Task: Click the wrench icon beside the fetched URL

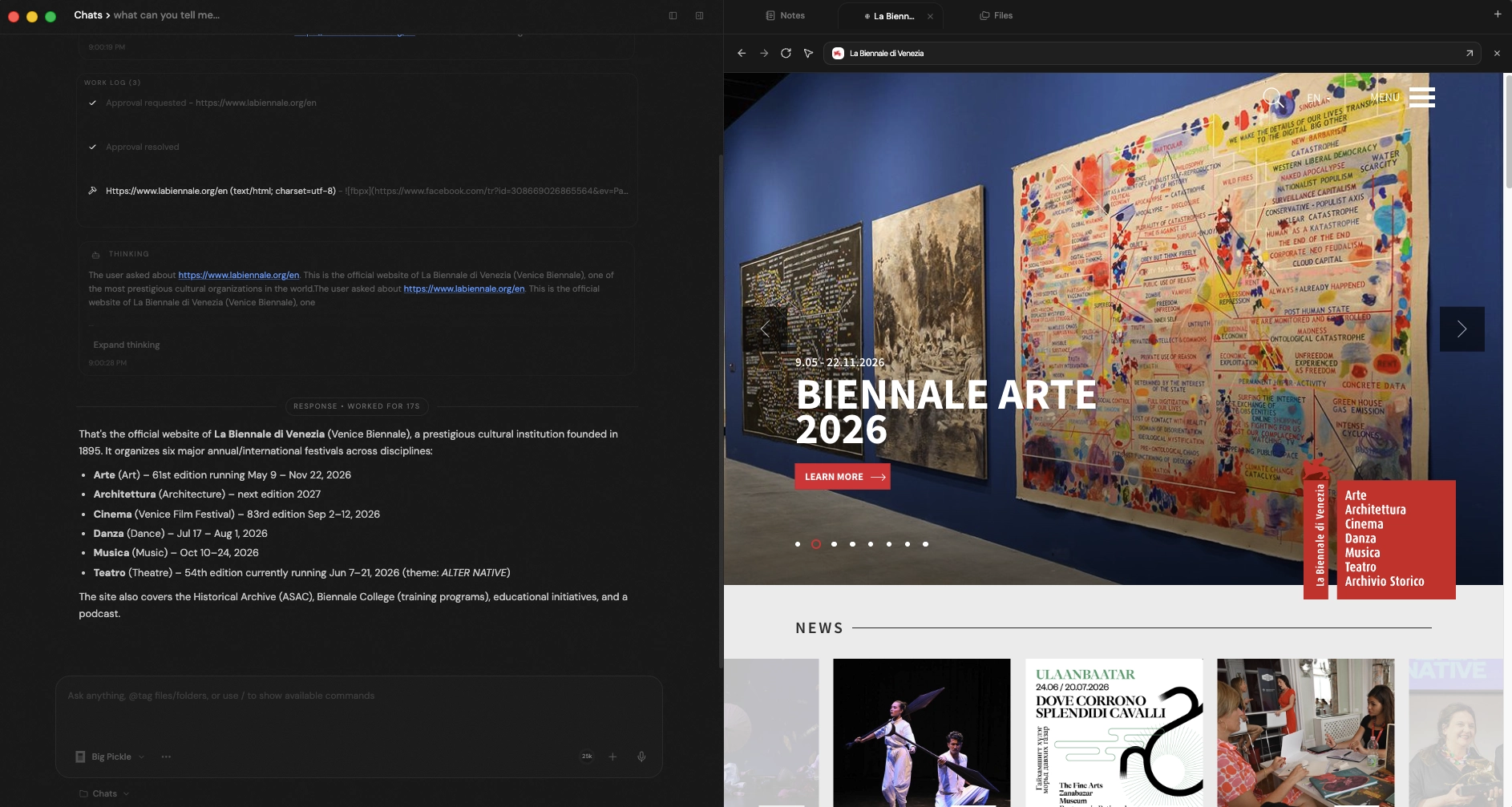Action: point(93,191)
